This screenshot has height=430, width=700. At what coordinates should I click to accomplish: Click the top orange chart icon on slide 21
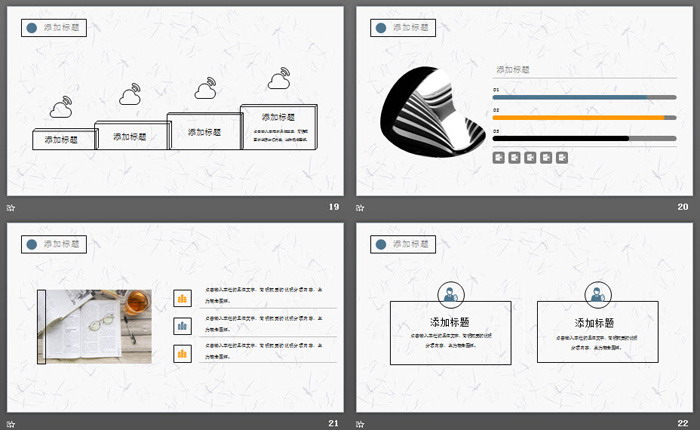point(182,298)
